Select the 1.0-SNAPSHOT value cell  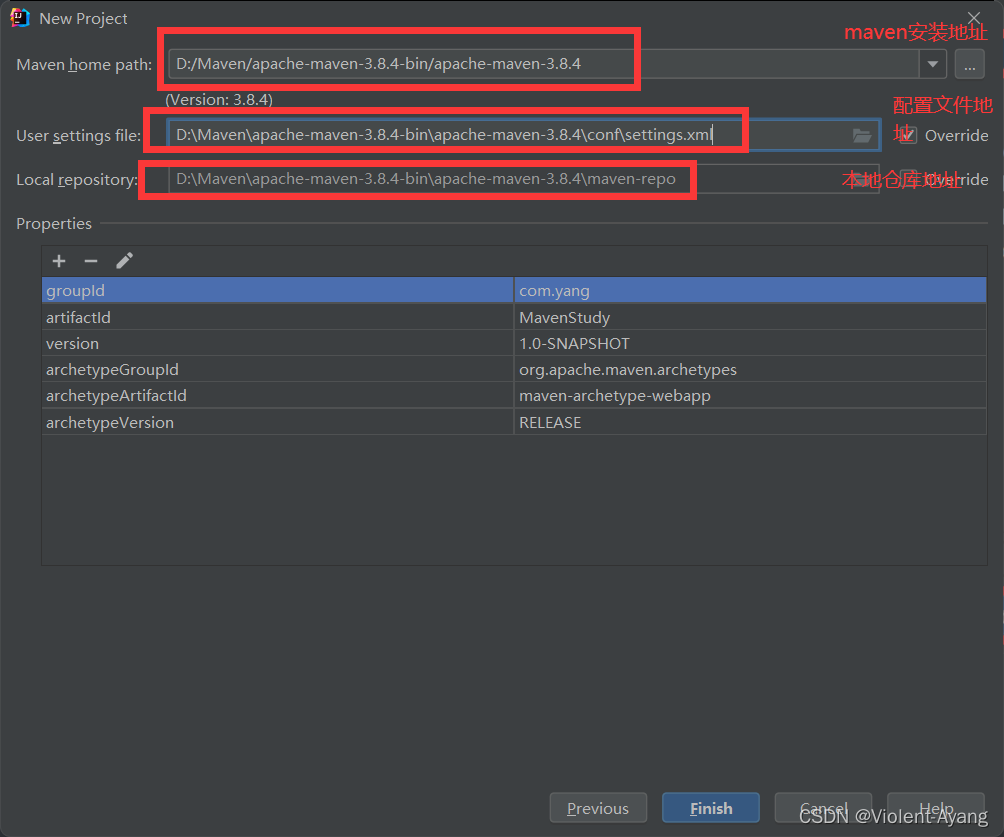(x=750, y=343)
